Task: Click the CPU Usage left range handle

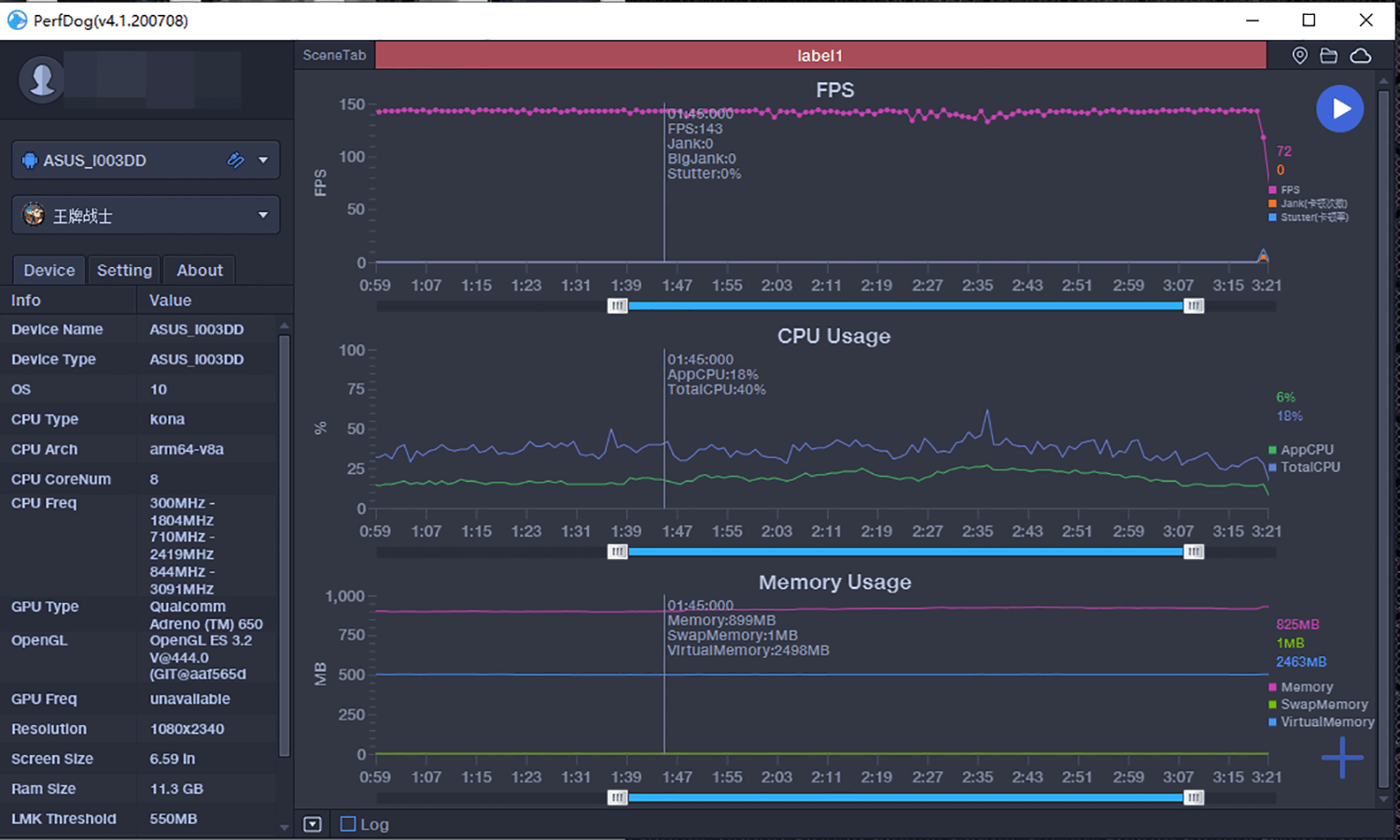Action: (x=618, y=552)
